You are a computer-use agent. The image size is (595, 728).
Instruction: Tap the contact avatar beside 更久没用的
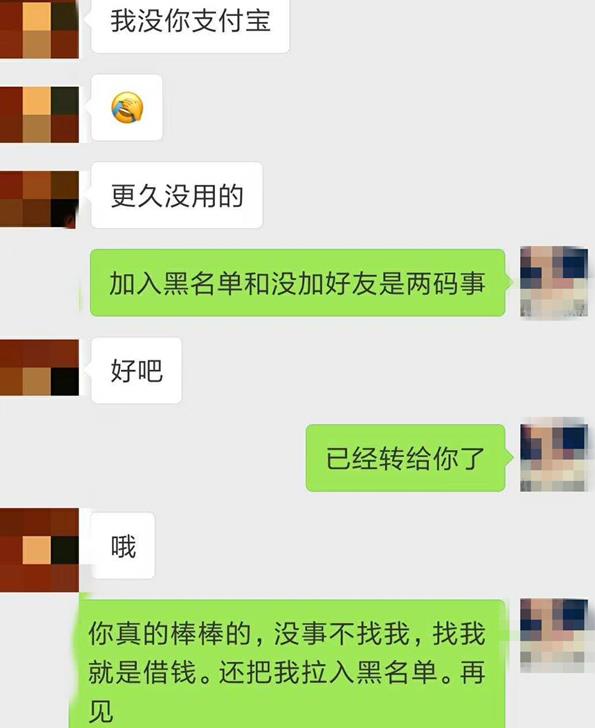click(x=39, y=200)
